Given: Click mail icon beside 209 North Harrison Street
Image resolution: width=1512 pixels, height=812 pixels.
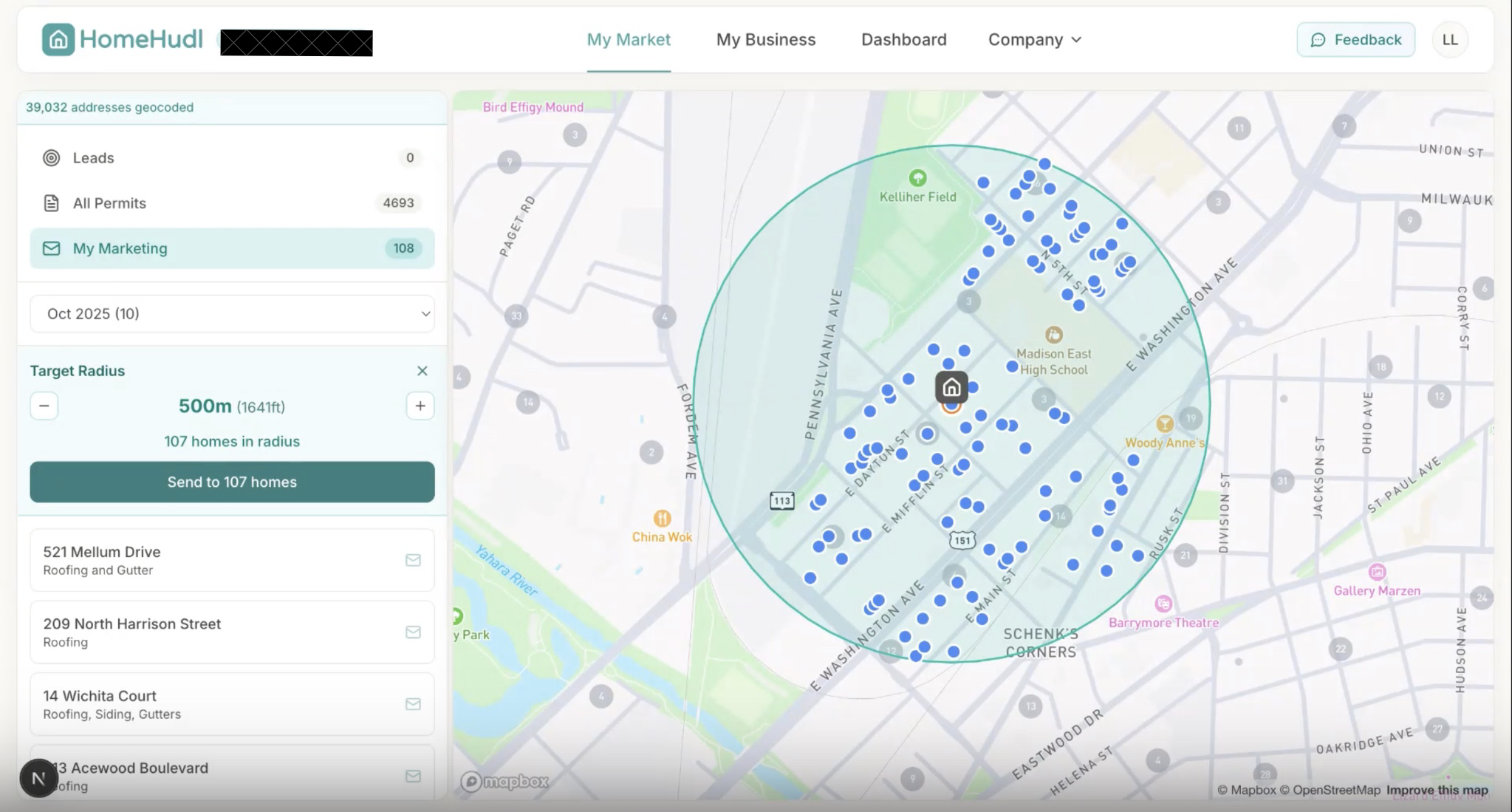Looking at the screenshot, I should pyautogui.click(x=413, y=632).
